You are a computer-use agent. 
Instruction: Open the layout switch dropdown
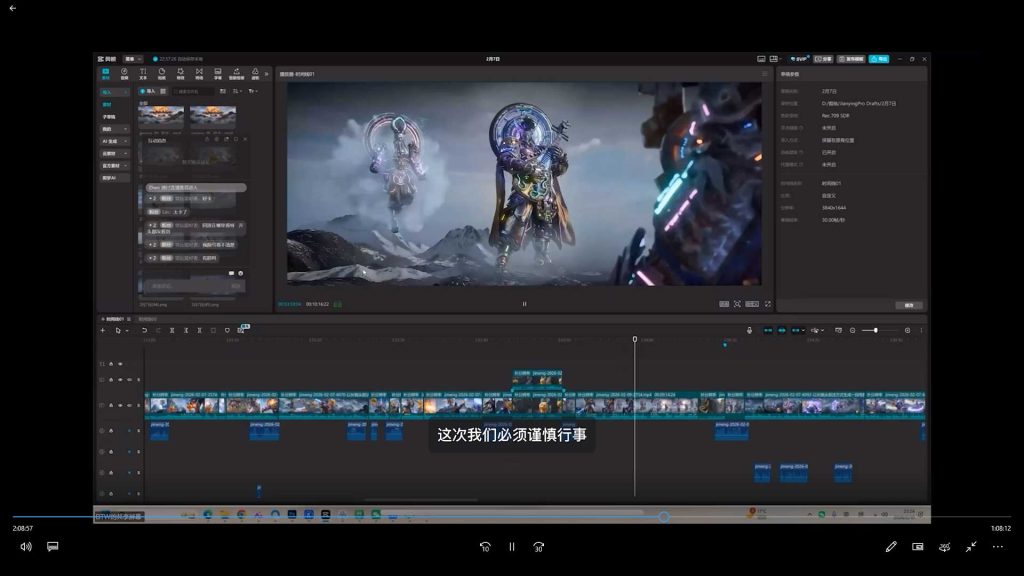(775, 59)
